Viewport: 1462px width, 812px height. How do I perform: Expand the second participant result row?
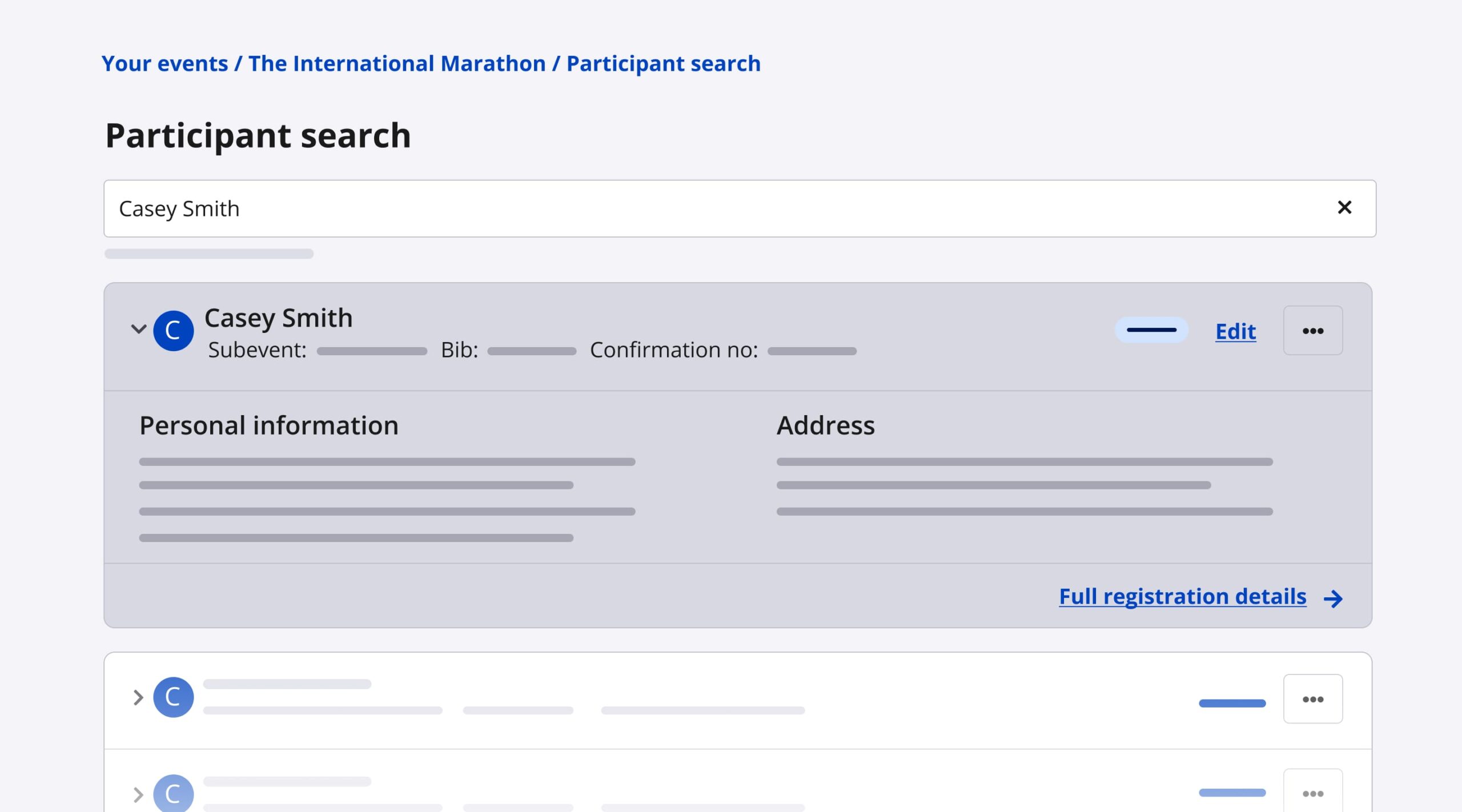tap(138, 697)
